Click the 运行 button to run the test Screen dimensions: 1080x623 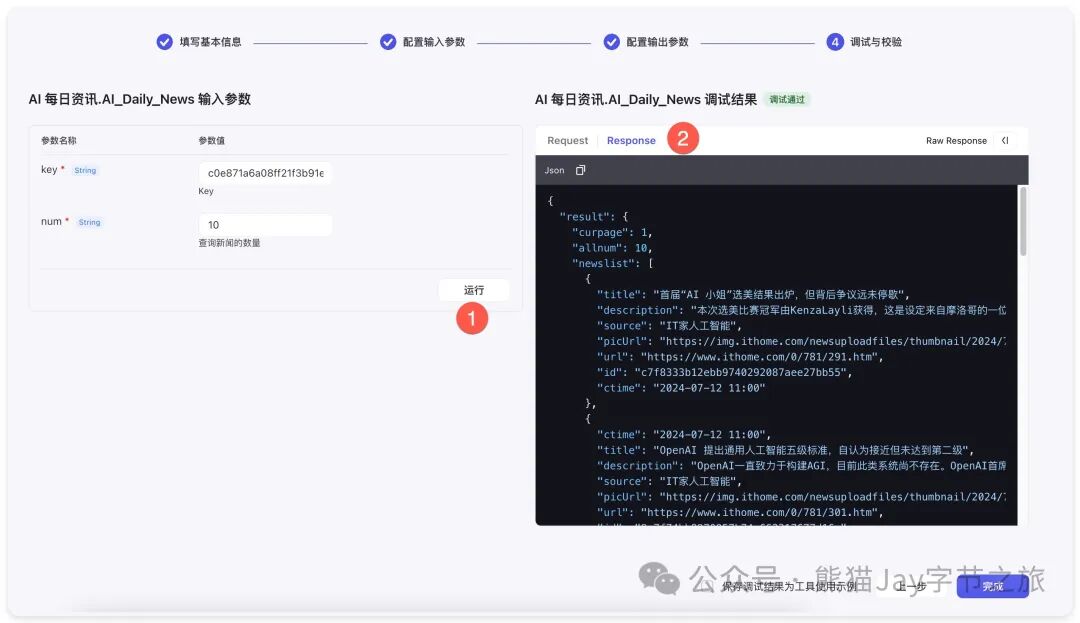(474, 290)
